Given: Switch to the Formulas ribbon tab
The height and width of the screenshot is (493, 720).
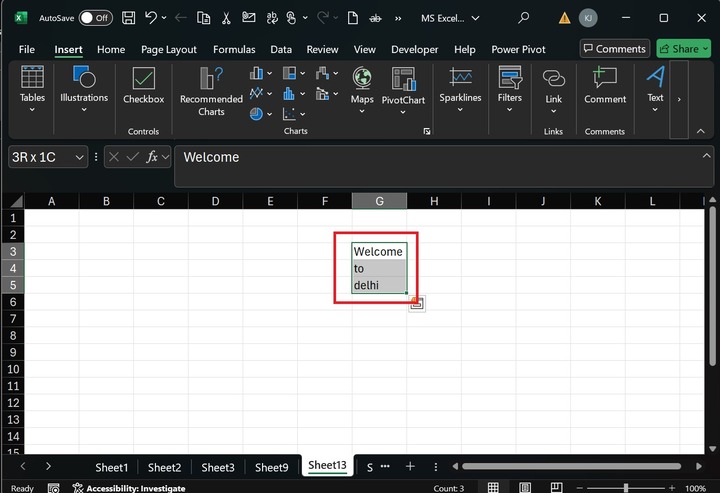Looking at the screenshot, I should pyautogui.click(x=234, y=49).
